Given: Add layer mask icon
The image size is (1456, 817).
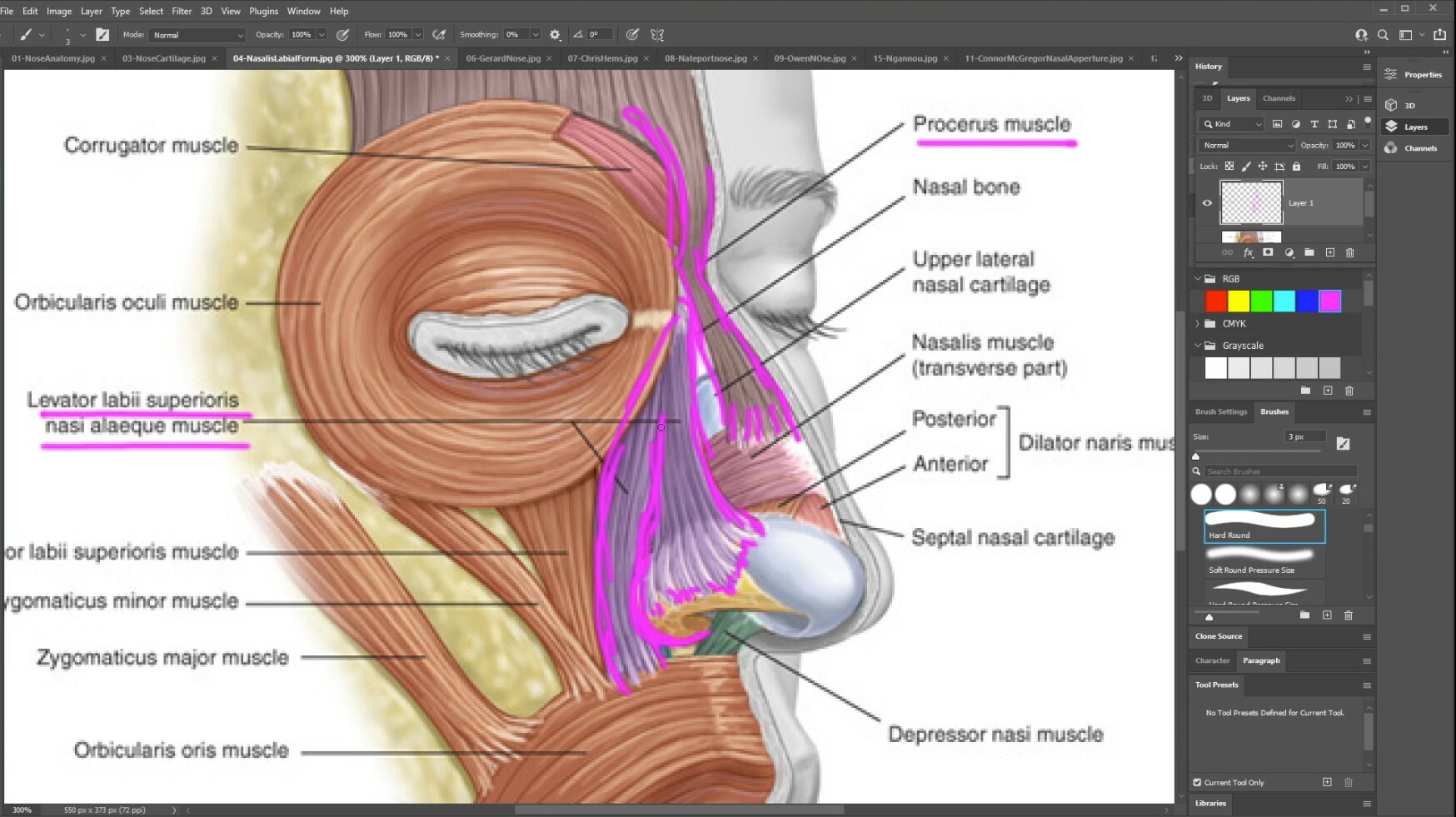Looking at the screenshot, I should click(x=1268, y=252).
